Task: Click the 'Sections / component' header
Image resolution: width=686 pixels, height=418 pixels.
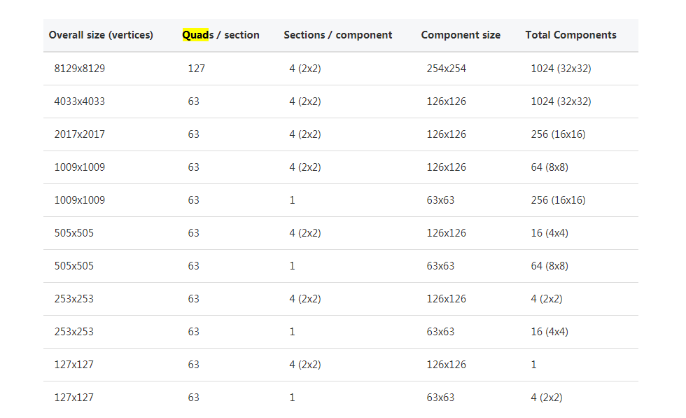Action: point(338,35)
